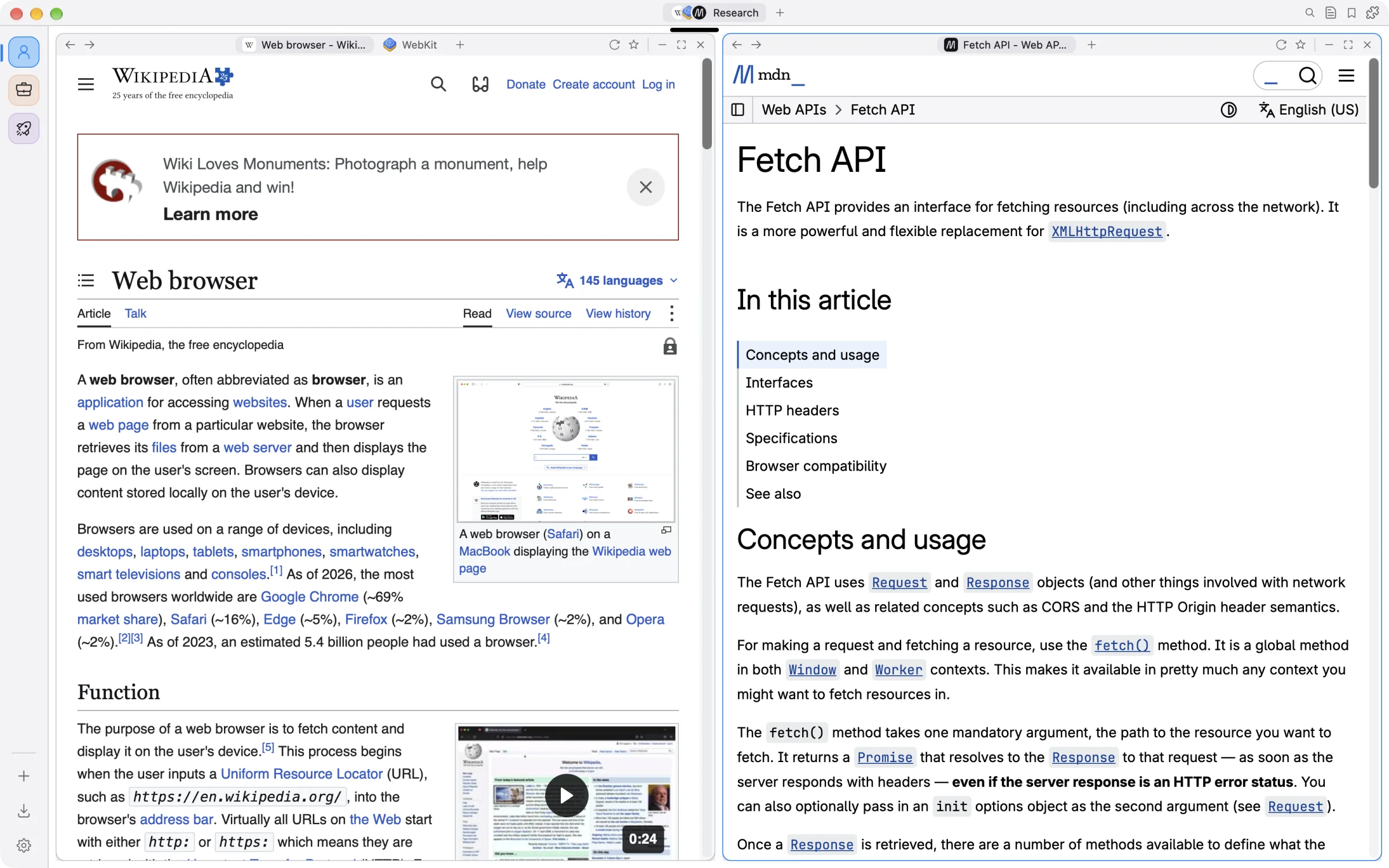The height and width of the screenshot is (868, 1389).
Task: Open extensions puzzle icon in title bar
Action: [x=1372, y=13]
